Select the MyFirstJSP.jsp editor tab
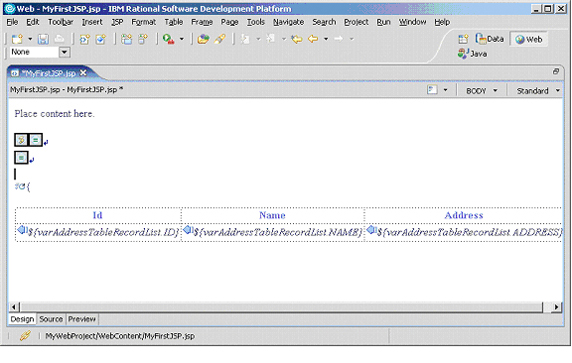572x363 pixels. 48,73
